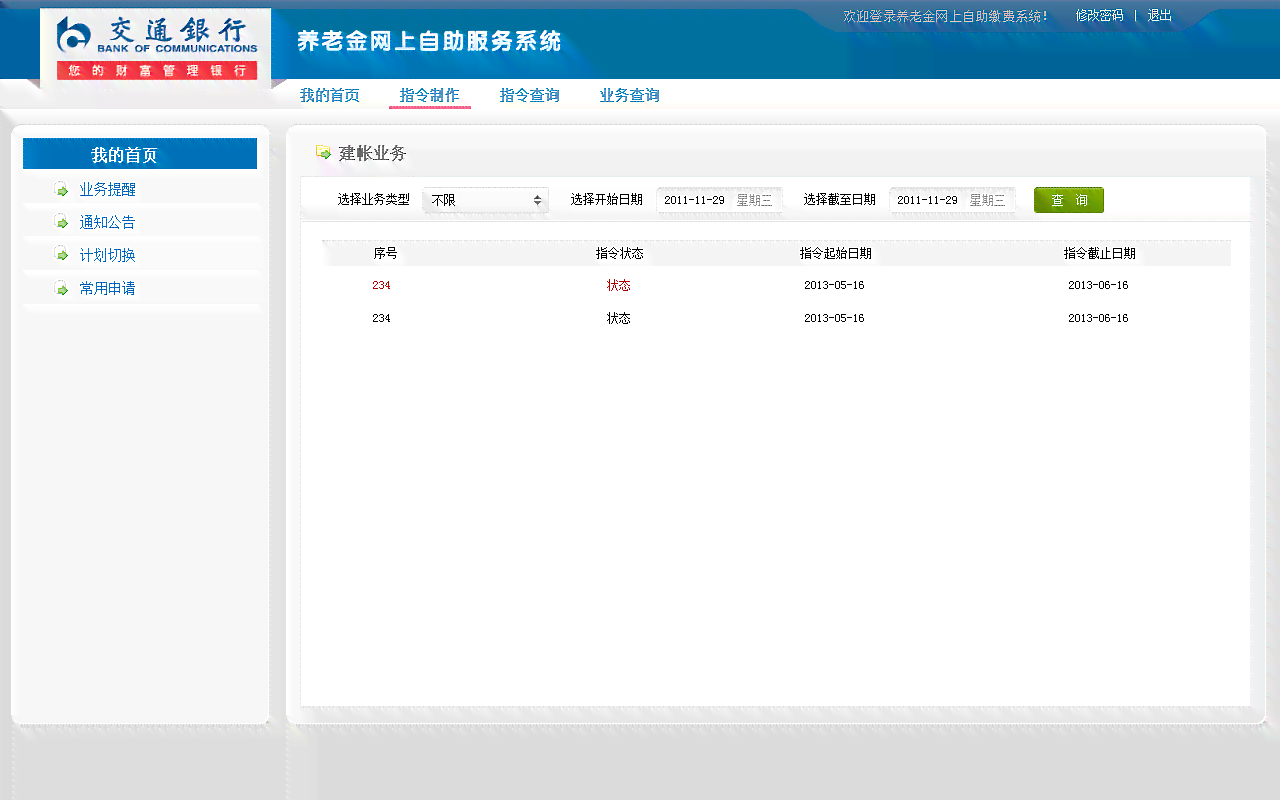Click the arrow icon beside 计划切换

(61, 255)
